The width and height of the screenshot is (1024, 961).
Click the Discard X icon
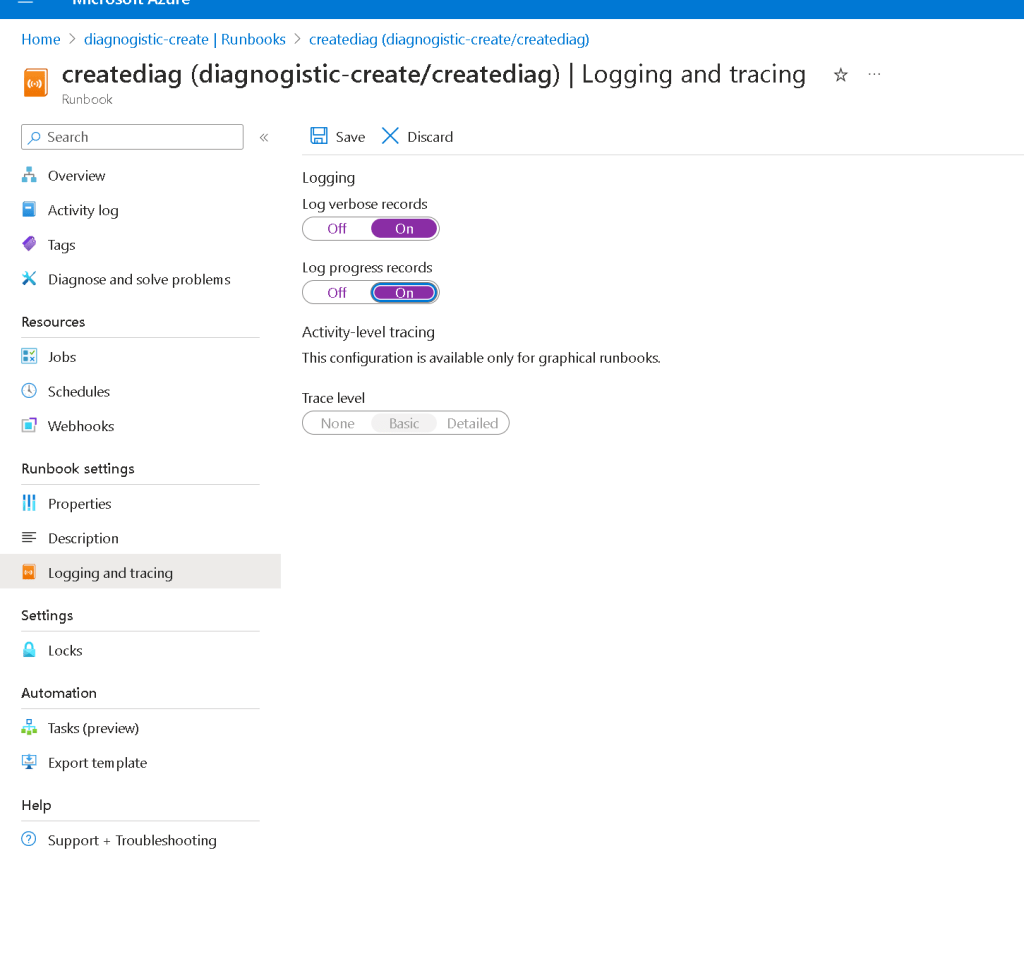[390, 136]
